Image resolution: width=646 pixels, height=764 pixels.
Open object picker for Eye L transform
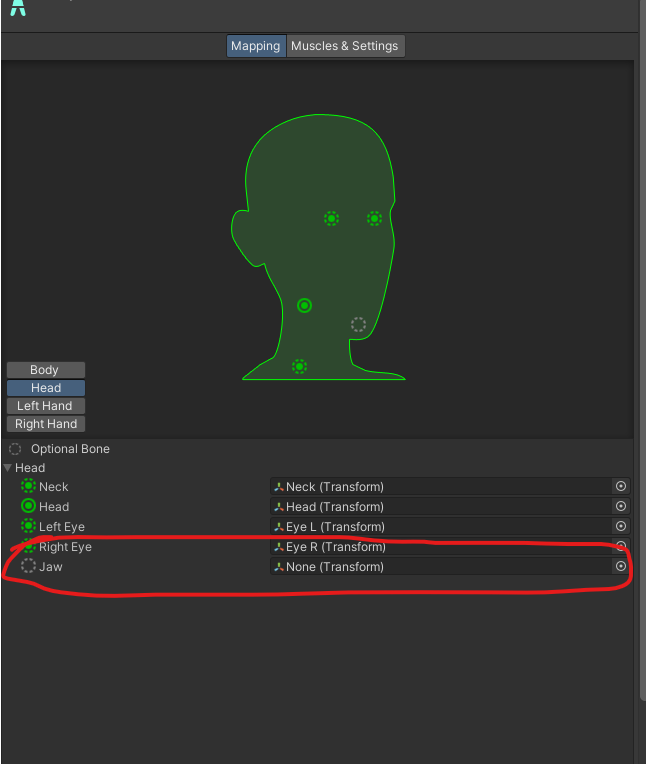click(621, 526)
